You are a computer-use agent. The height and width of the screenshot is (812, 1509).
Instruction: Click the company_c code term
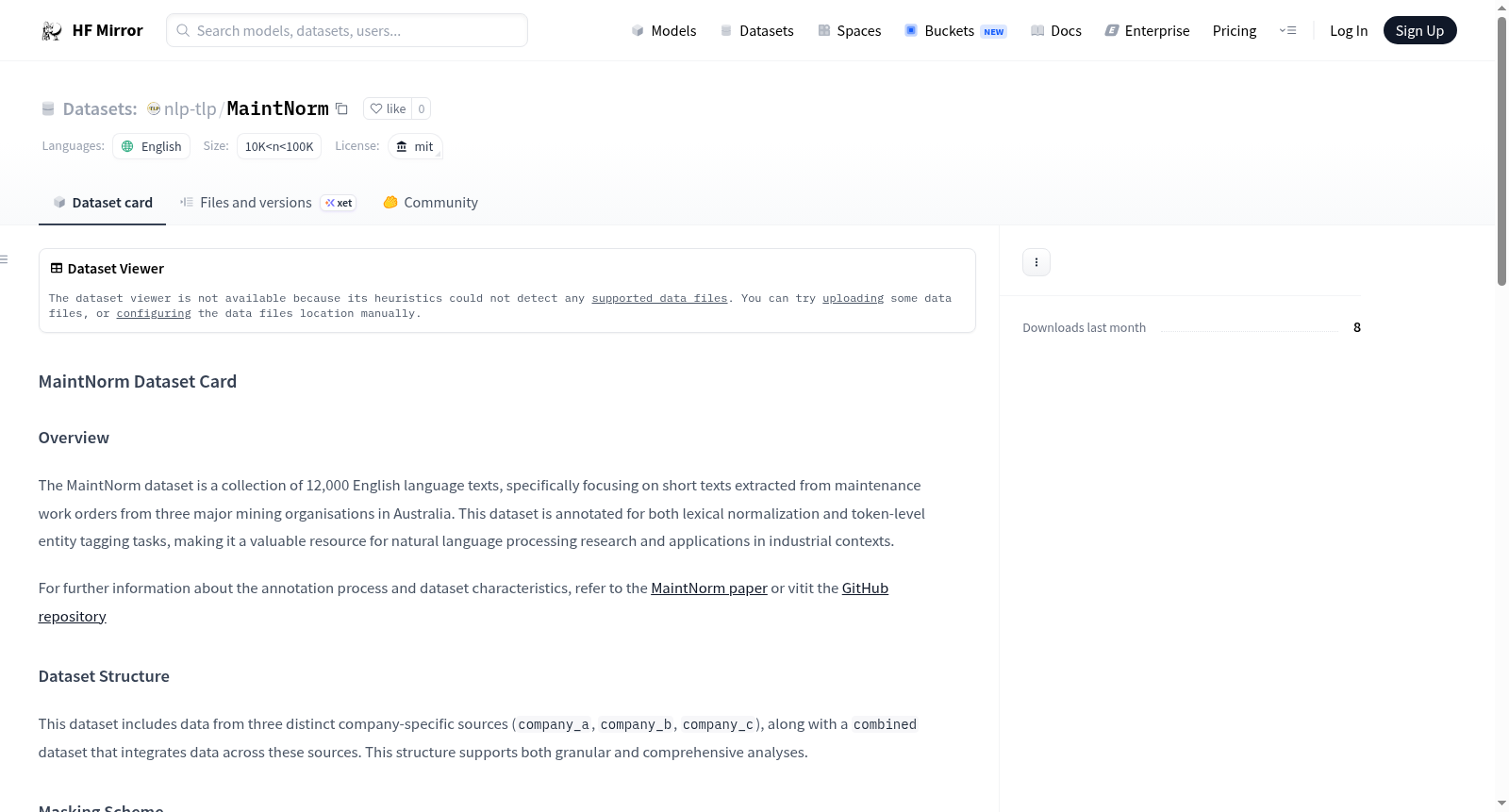tap(718, 724)
